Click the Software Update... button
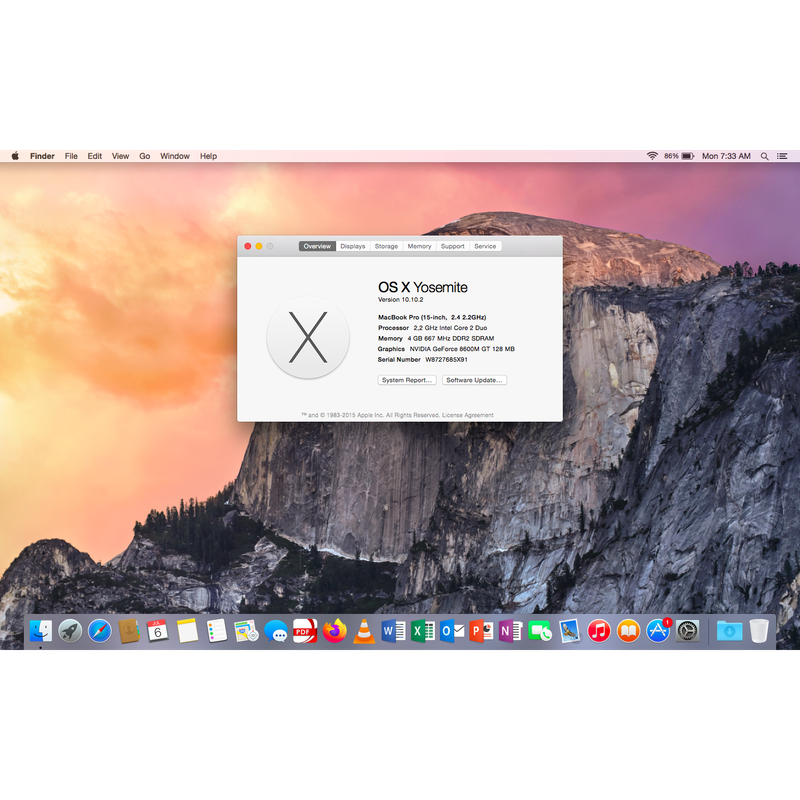This screenshot has width=800, height=800. (474, 380)
